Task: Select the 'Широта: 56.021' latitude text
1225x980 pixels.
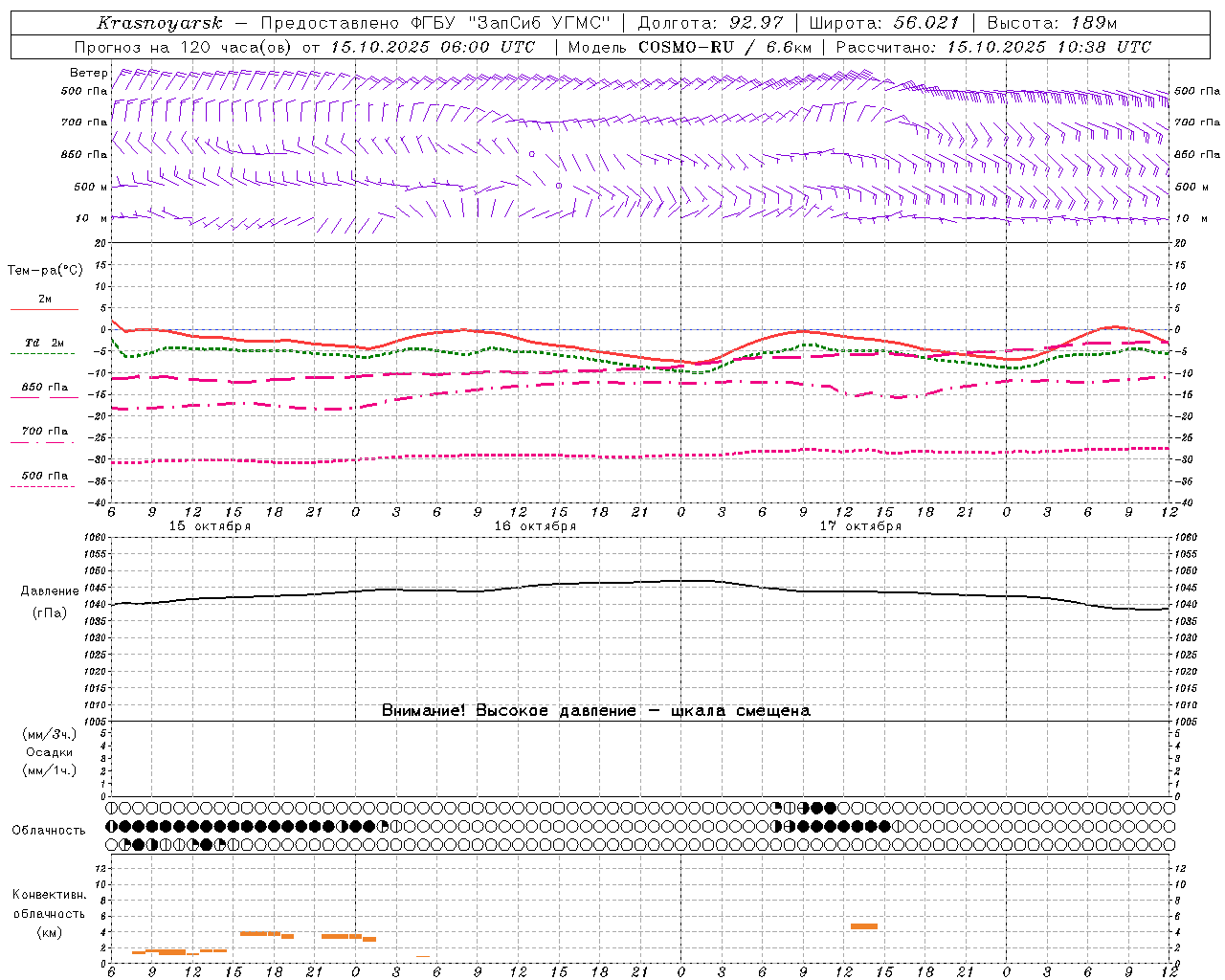Action: pos(884,23)
